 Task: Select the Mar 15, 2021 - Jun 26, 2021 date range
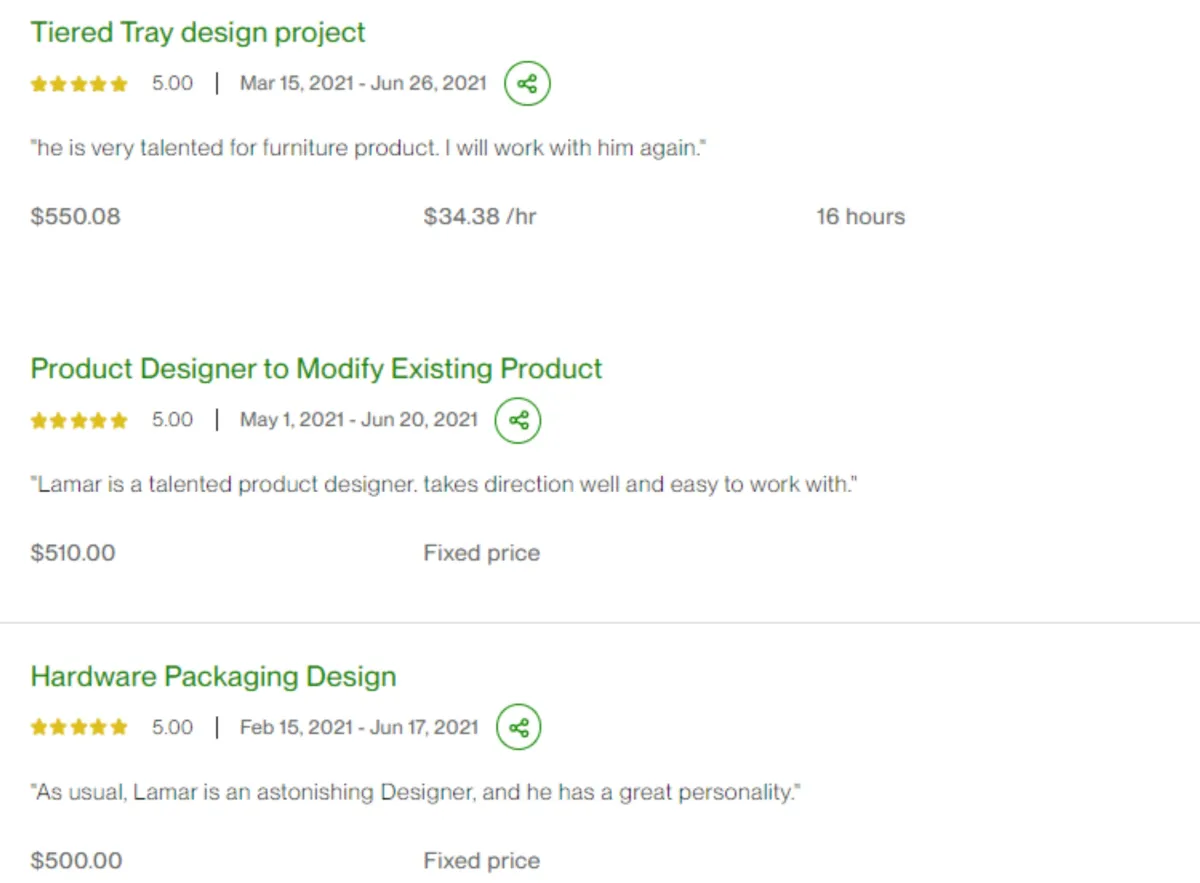point(363,83)
